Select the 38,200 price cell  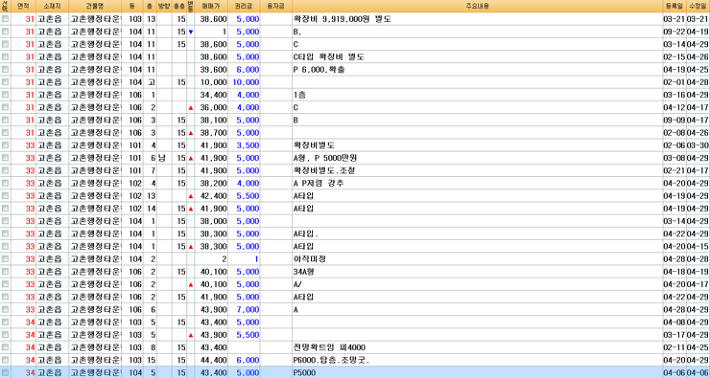click(x=211, y=183)
